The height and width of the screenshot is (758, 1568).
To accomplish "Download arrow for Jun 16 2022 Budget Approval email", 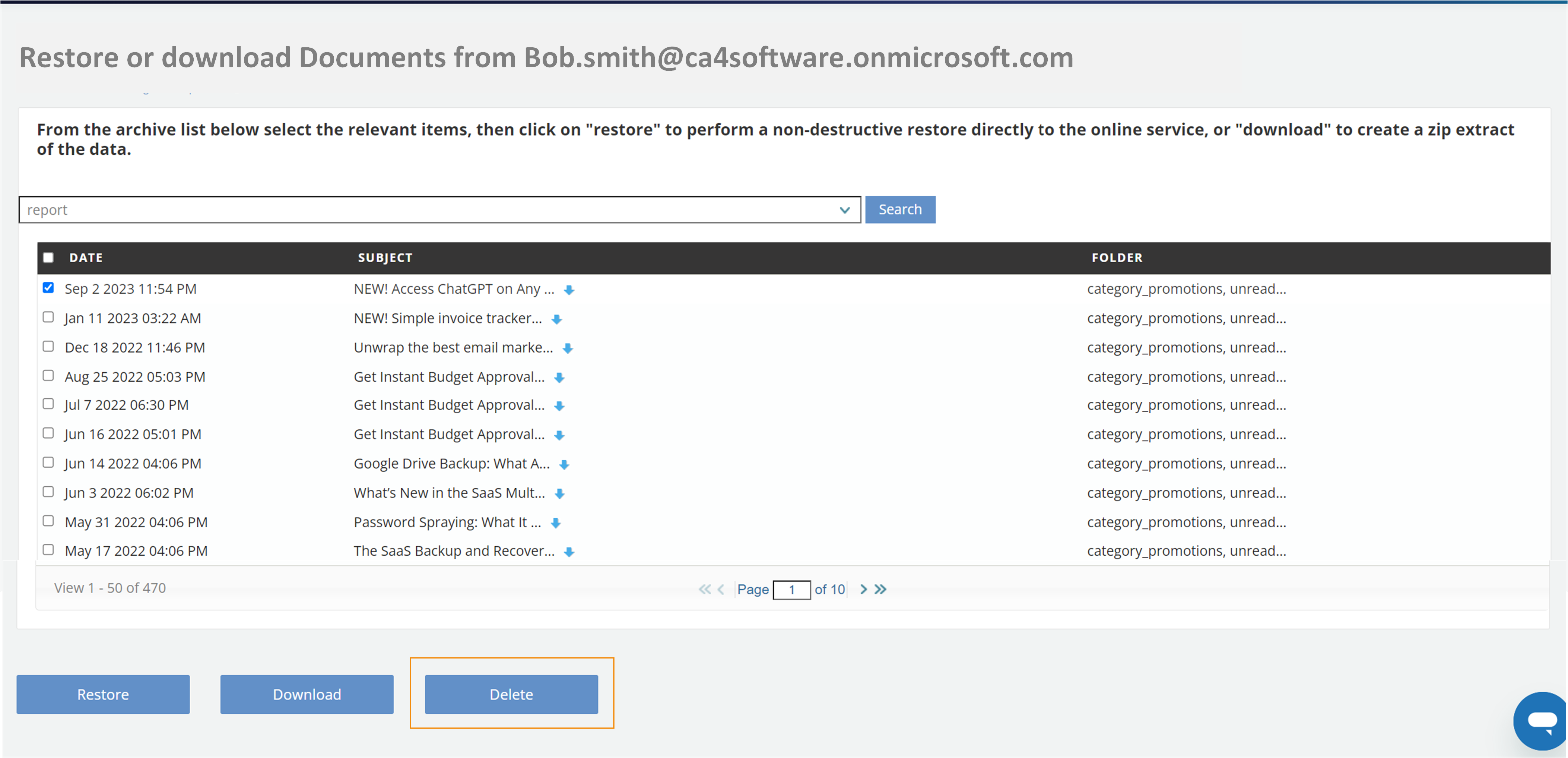I will (559, 435).
